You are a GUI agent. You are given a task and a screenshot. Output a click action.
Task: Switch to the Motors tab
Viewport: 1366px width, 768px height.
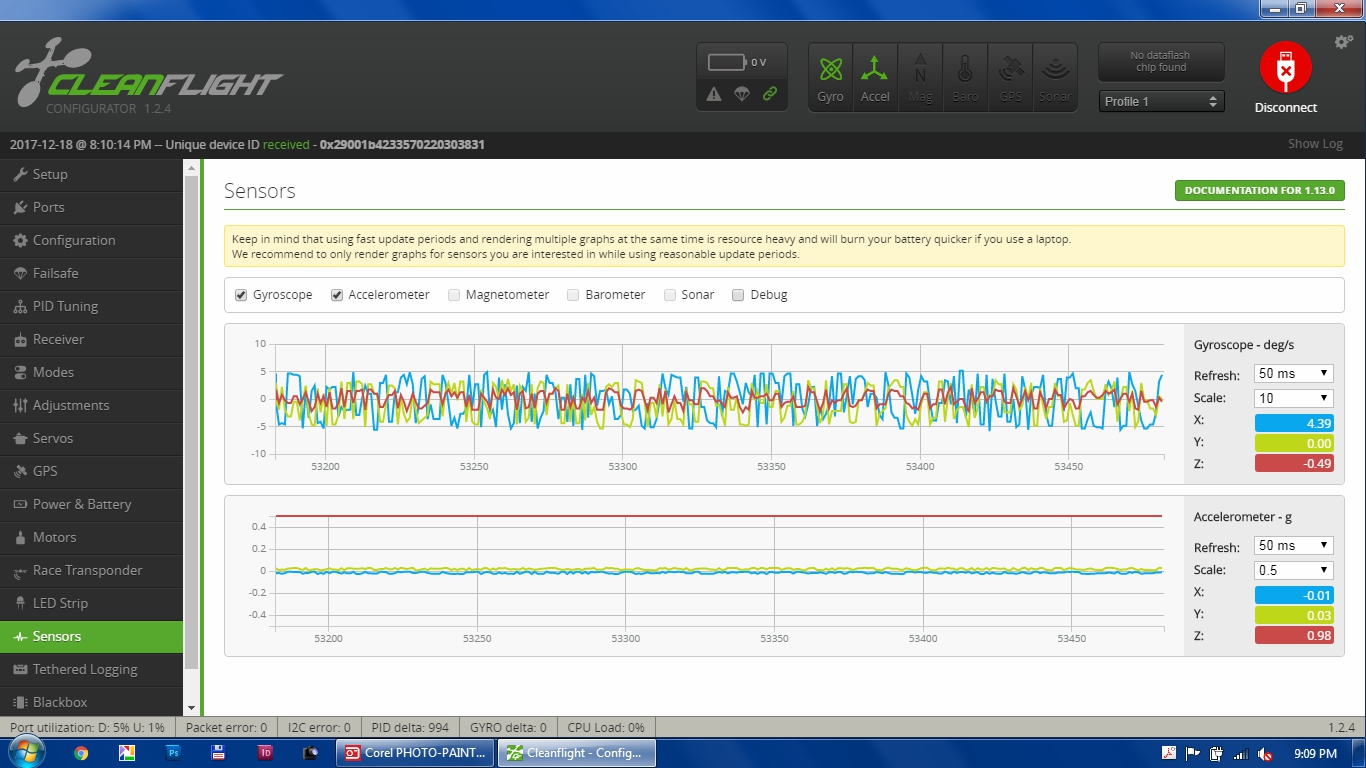(54, 537)
